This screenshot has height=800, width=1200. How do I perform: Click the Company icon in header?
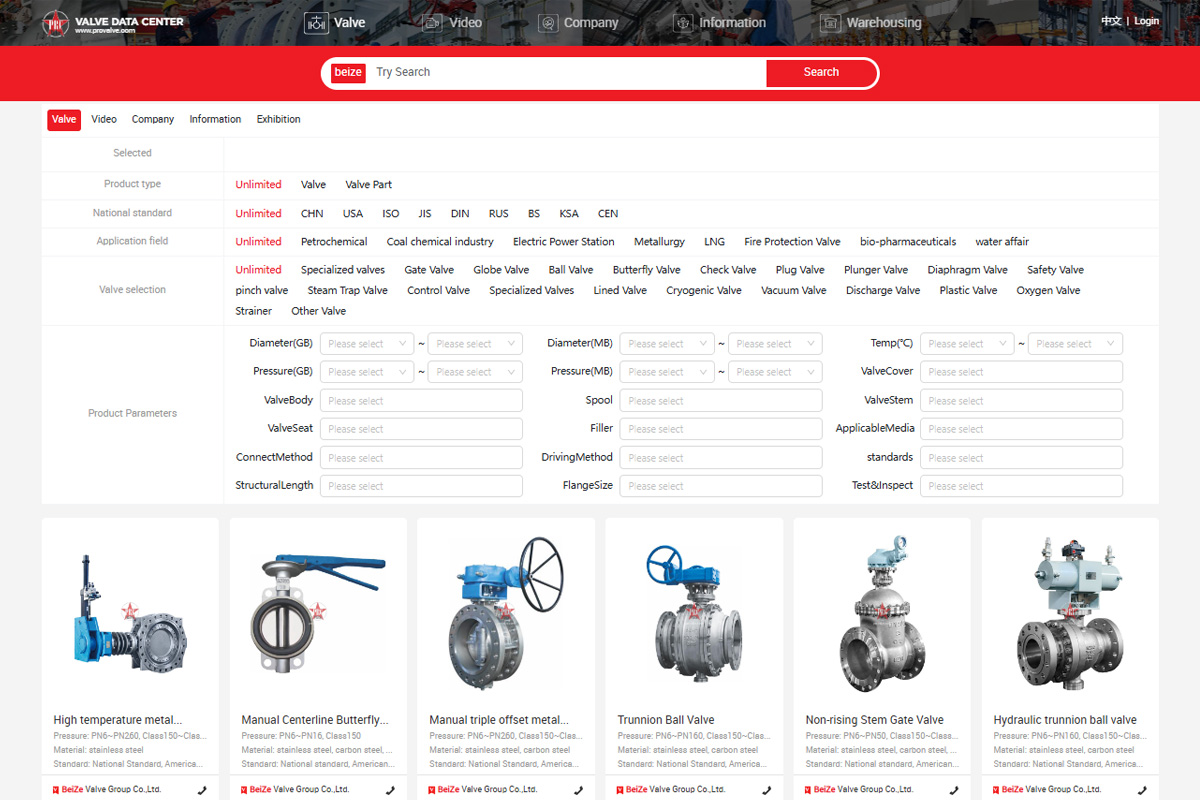547,23
